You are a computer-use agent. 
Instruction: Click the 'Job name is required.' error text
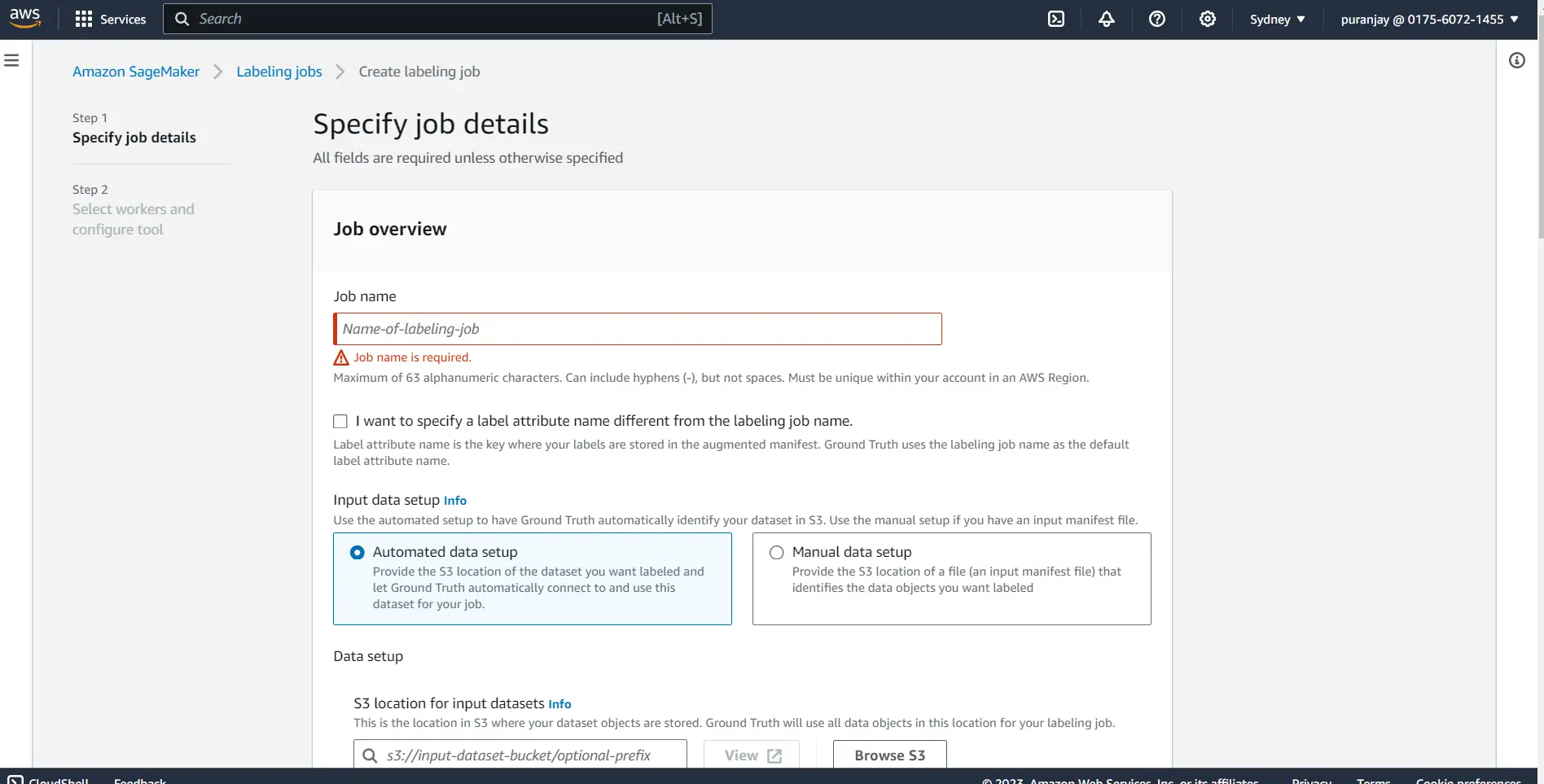412,357
